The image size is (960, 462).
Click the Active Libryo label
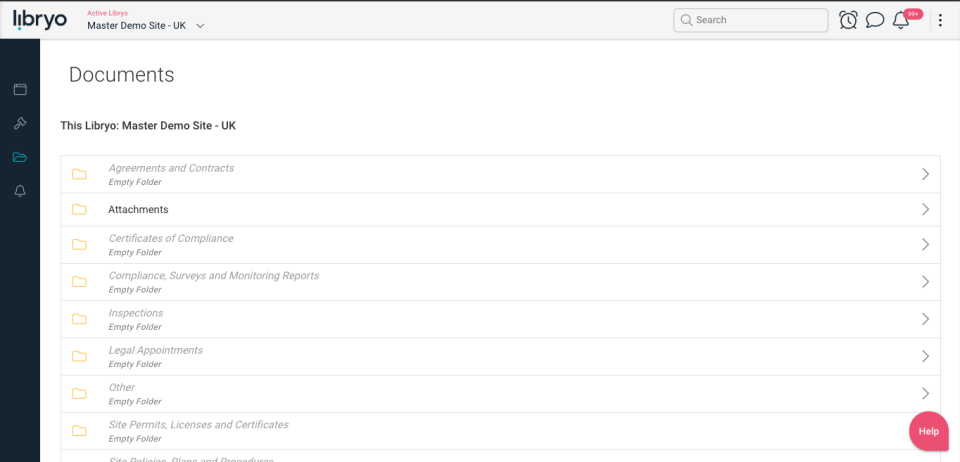pos(108,13)
